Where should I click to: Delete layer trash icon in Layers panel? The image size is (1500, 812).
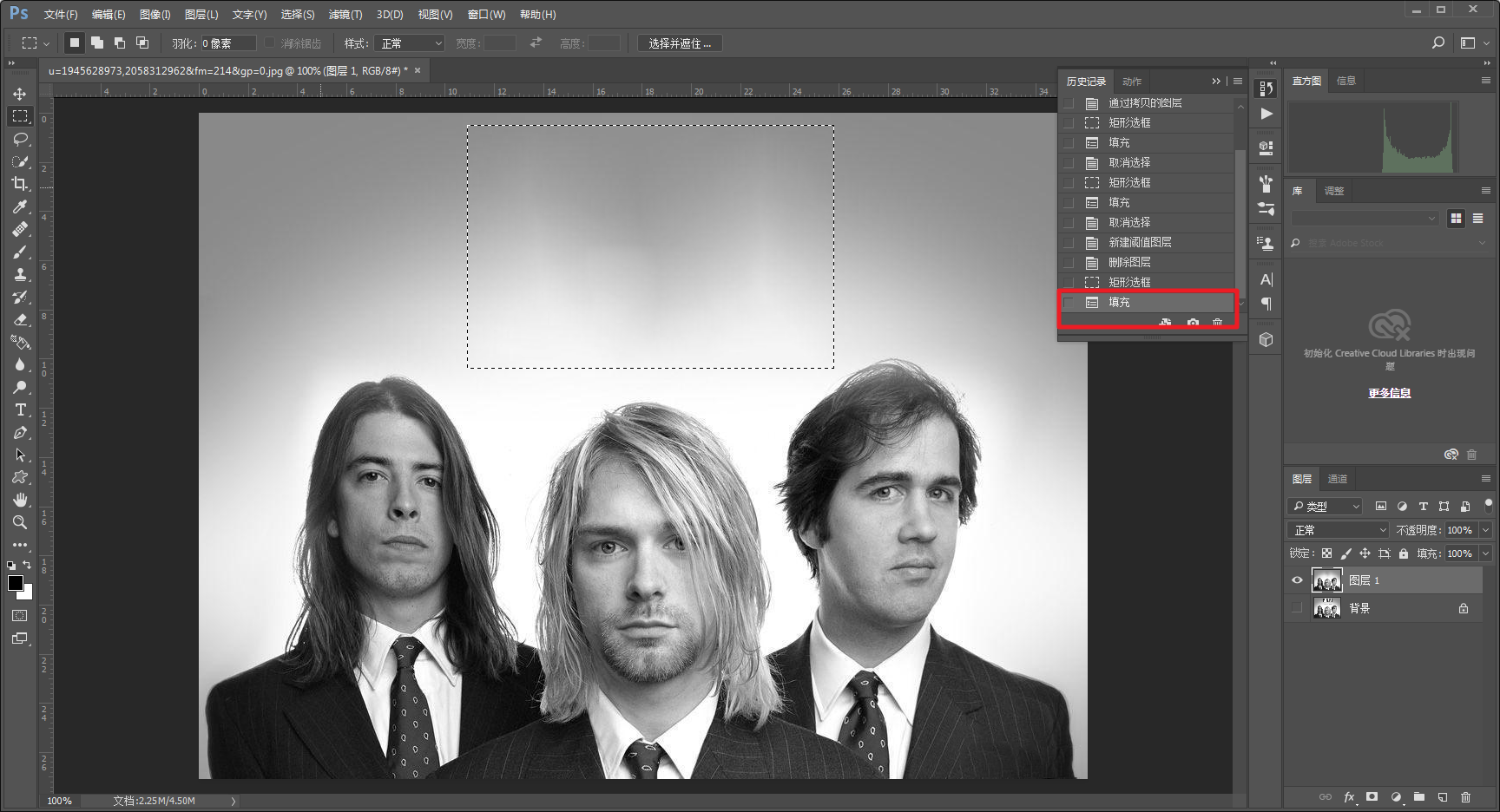tap(1466, 796)
